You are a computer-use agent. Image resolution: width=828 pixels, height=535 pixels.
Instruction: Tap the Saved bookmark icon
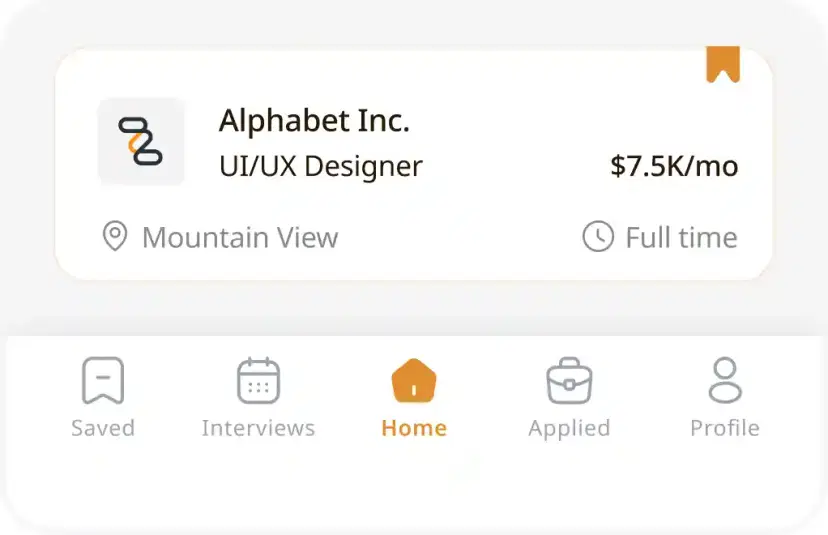pyautogui.click(x=103, y=380)
